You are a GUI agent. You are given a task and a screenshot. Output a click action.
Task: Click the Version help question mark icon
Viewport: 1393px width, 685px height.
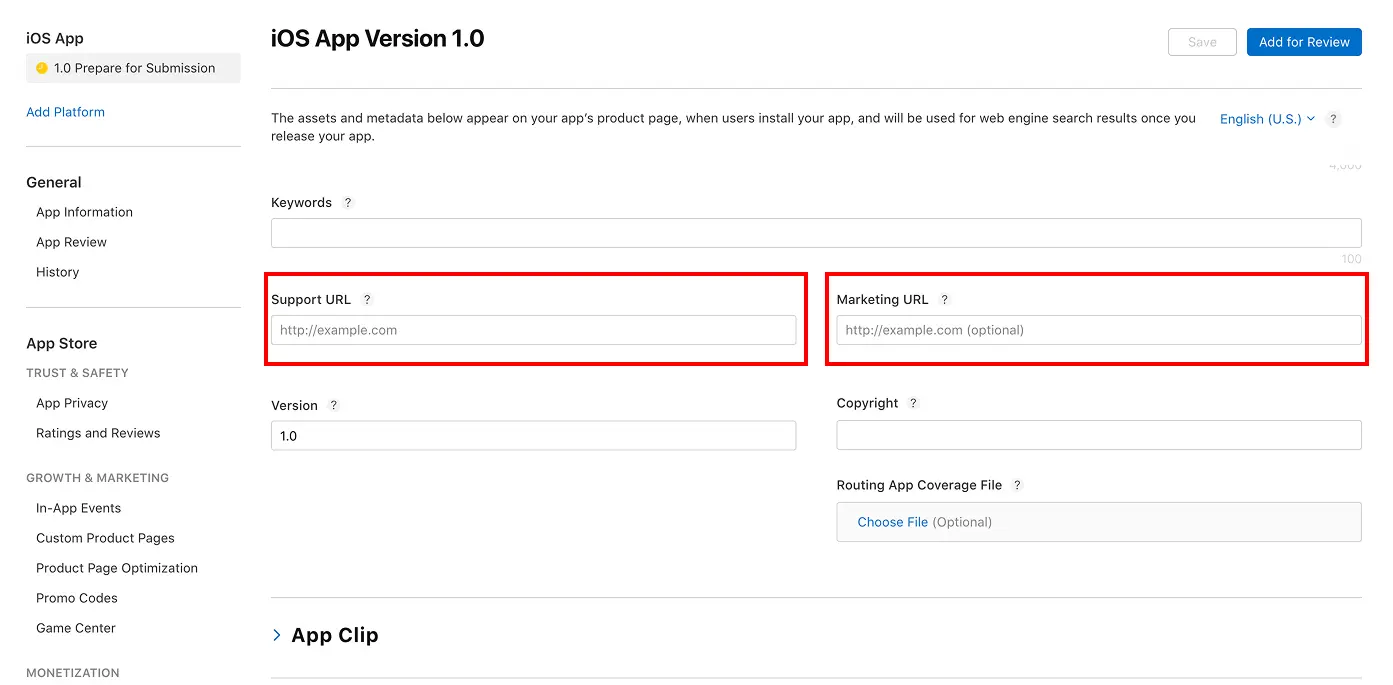(334, 405)
